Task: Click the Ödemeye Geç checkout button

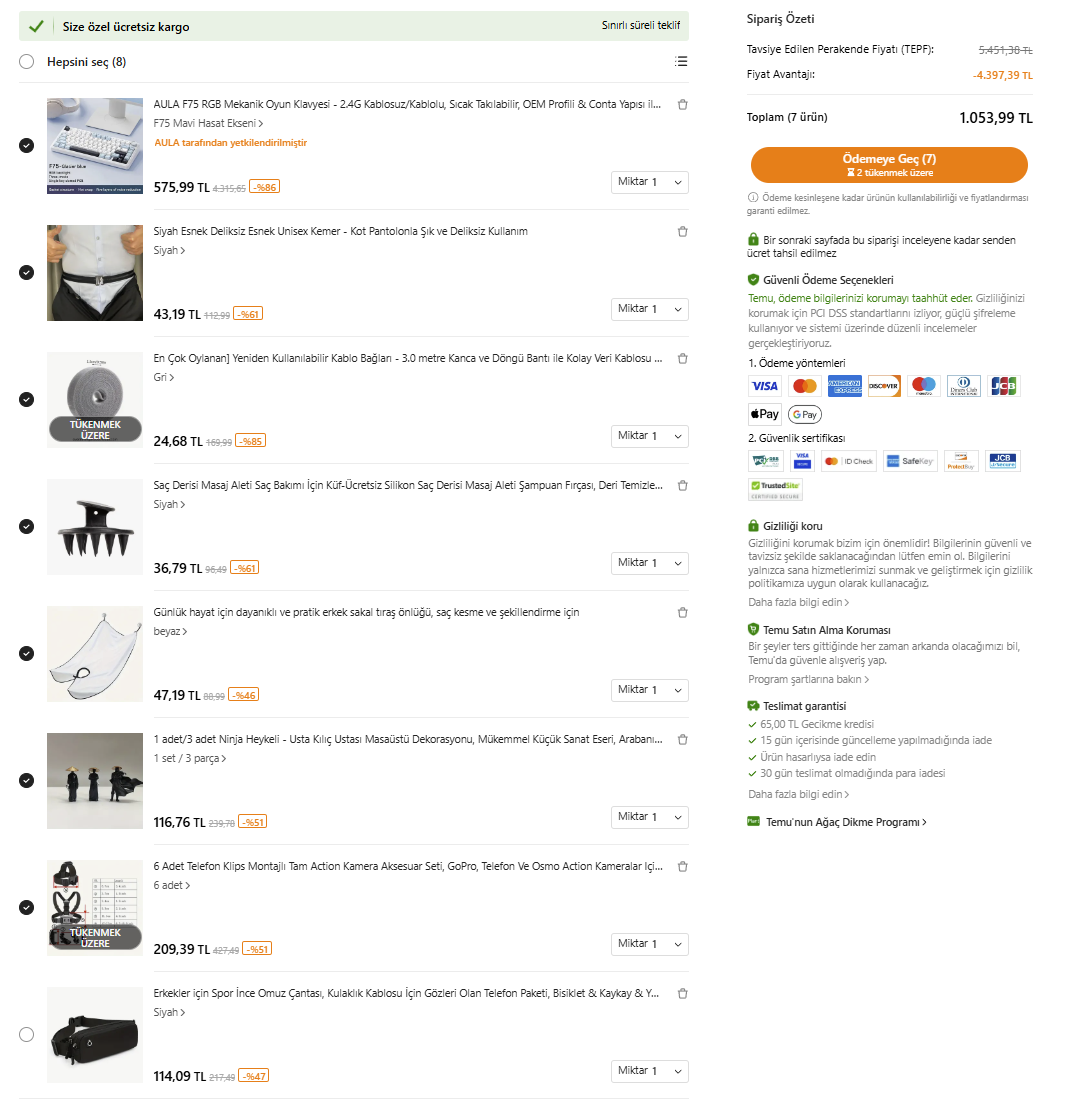Action: tap(889, 165)
